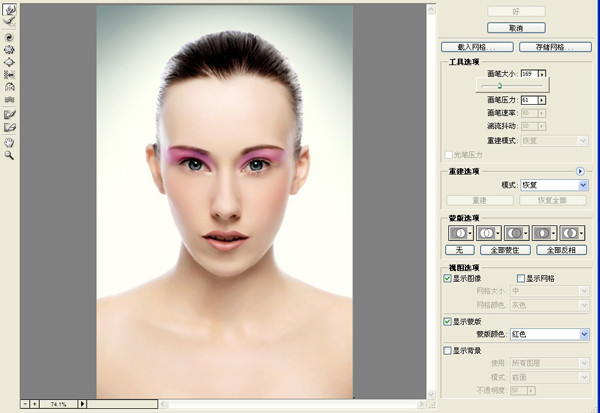
Task: Click the zoom out minus button
Action: tap(25, 404)
